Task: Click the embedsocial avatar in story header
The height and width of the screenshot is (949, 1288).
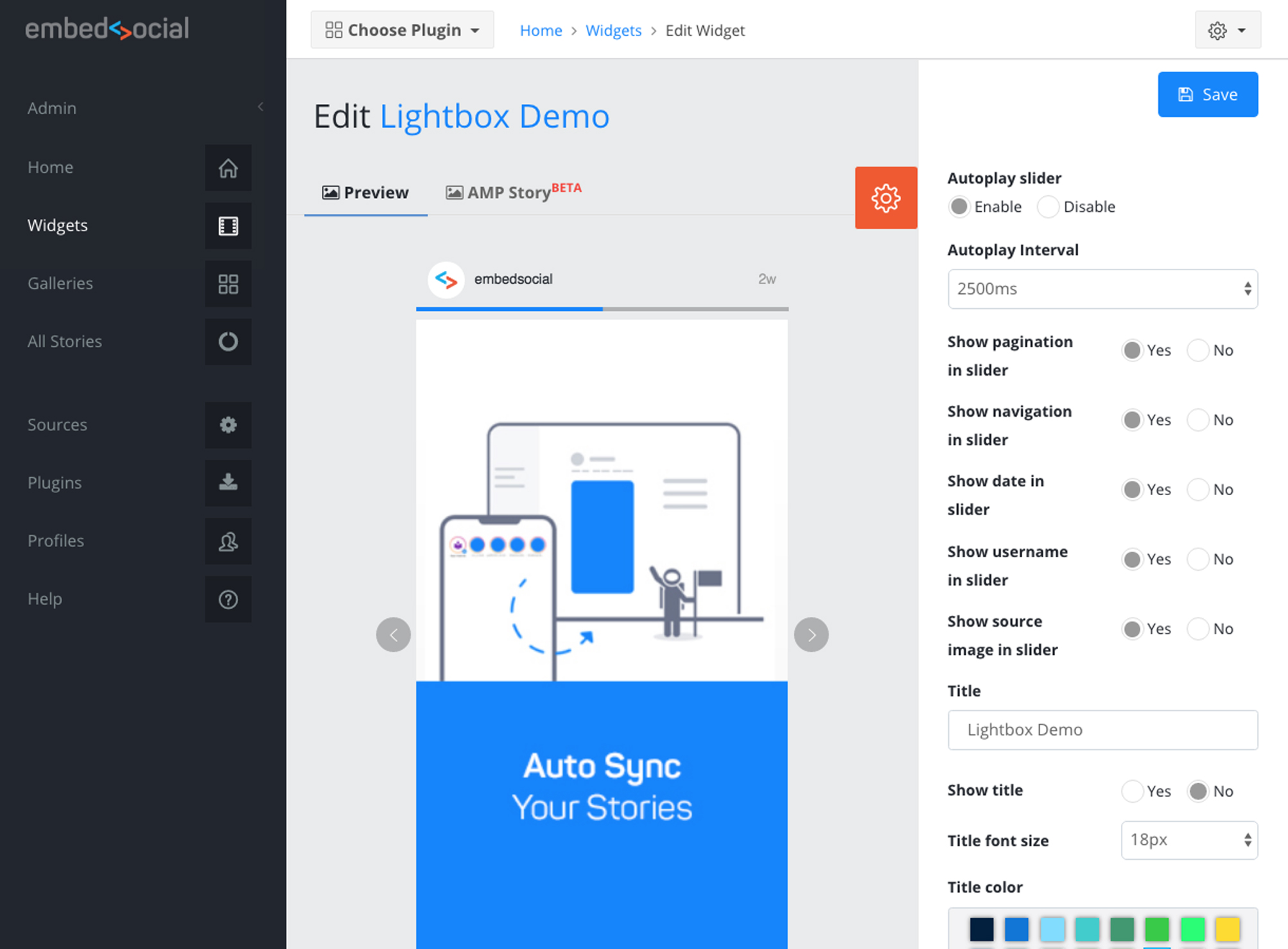Action: pos(446,279)
